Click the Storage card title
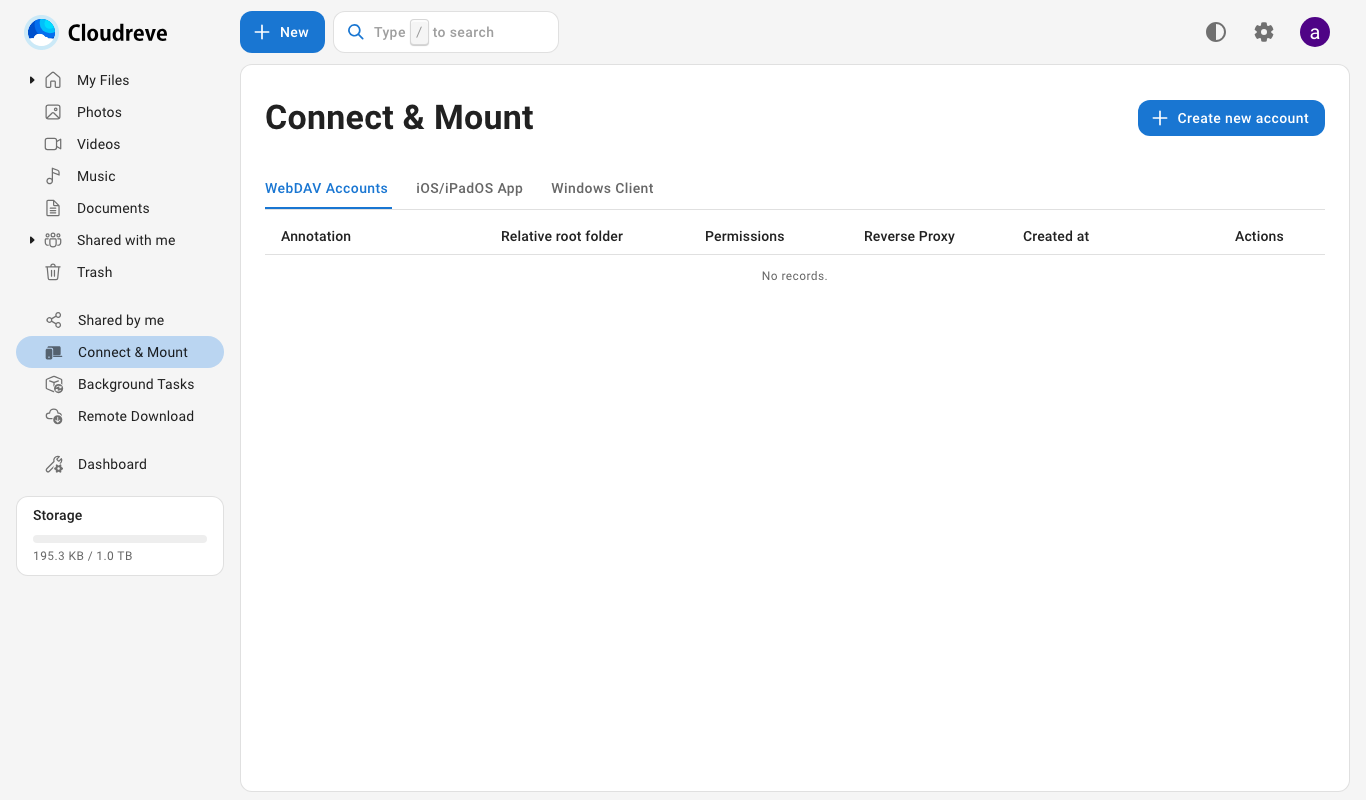1366x800 pixels. click(x=58, y=515)
